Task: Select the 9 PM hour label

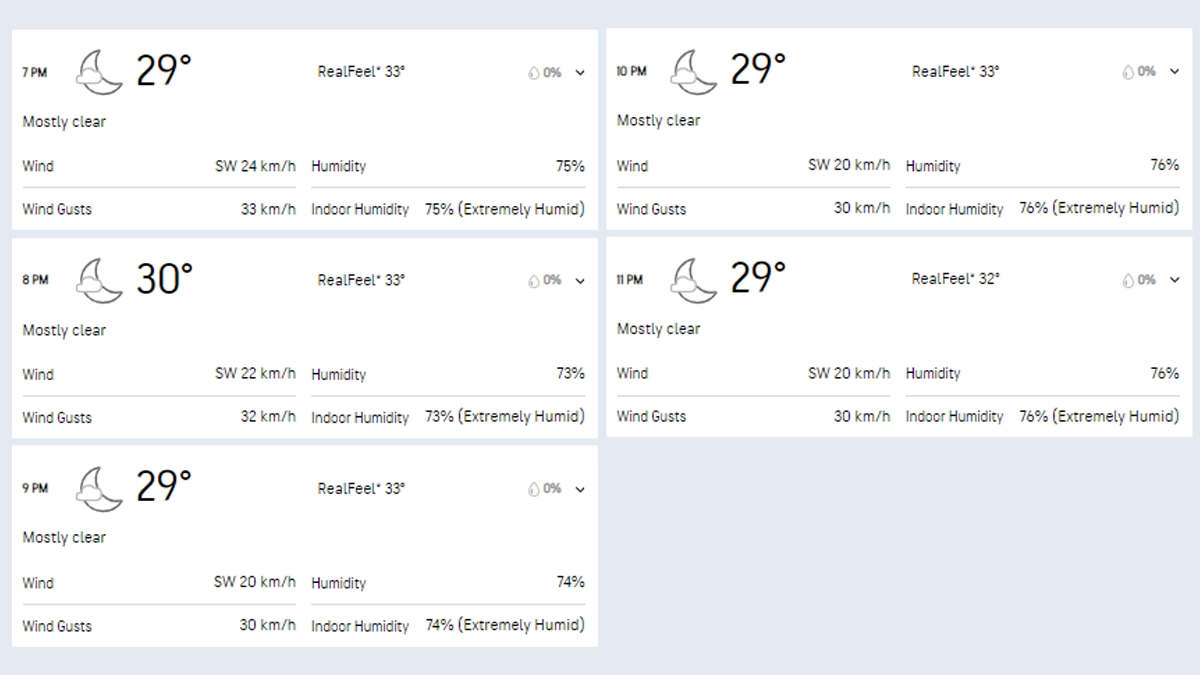Action: click(35, 489)
